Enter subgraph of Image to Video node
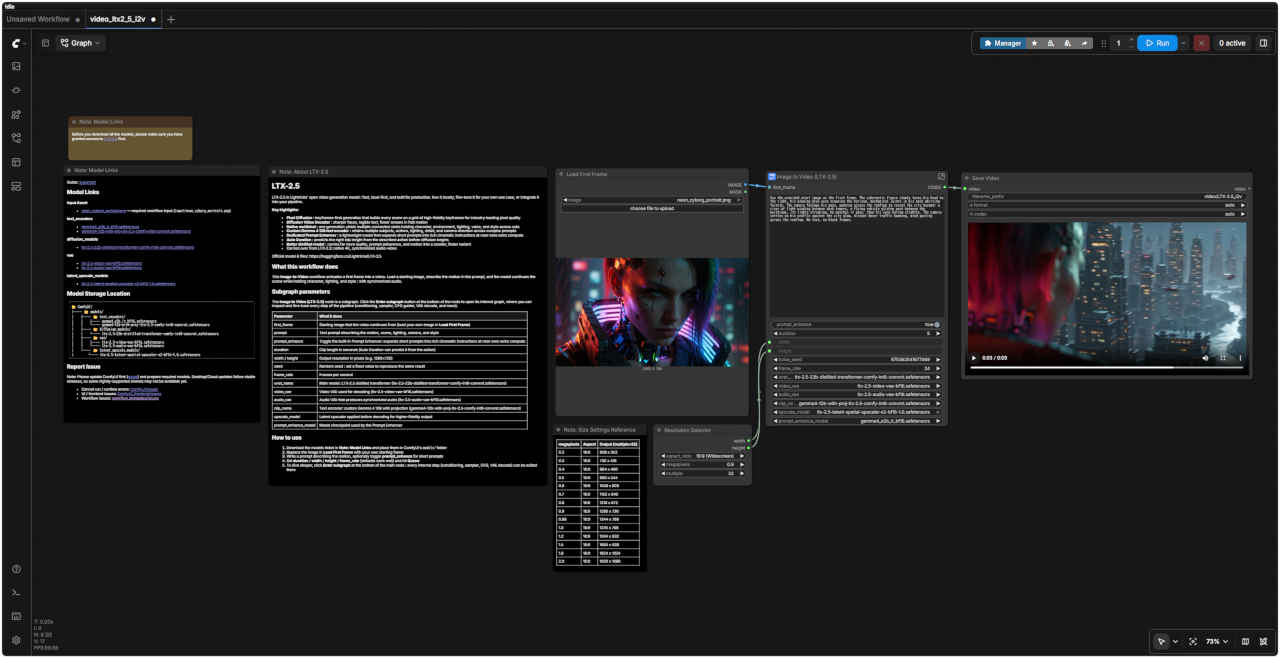Viewport: 1280px width, 658px height. [x=941, y=176]
